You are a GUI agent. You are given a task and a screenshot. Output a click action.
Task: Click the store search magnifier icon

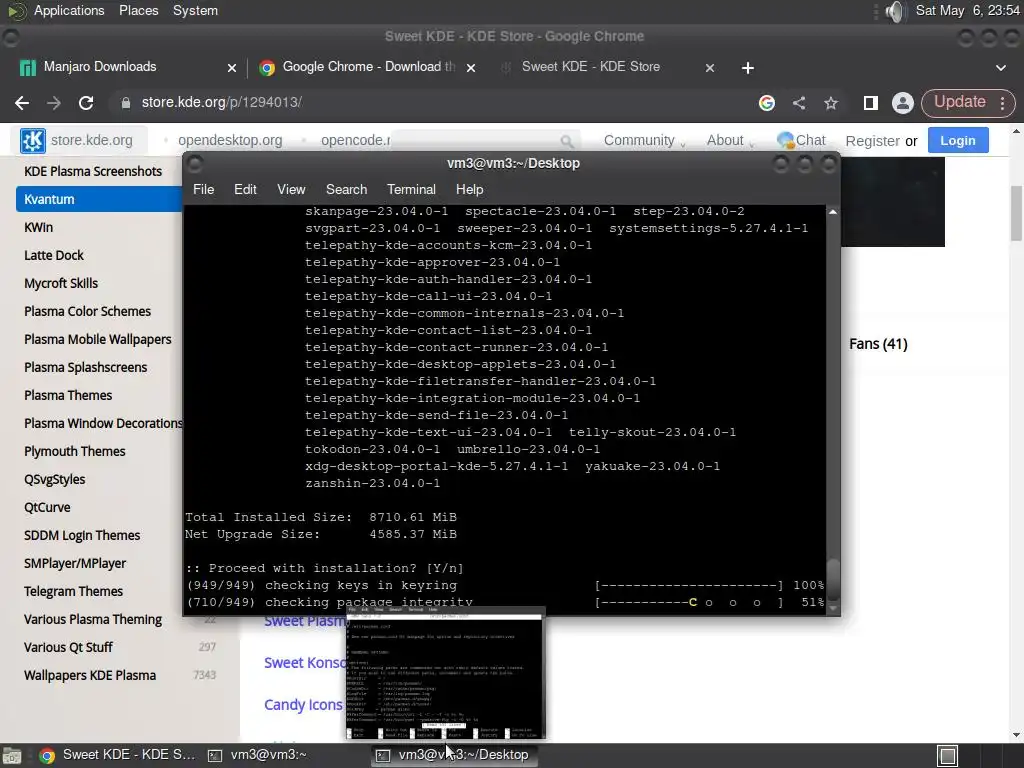pos(567,141)
